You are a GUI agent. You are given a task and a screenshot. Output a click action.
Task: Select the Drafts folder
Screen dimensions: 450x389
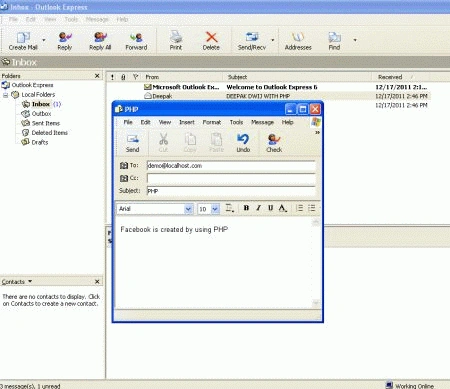(x=40, y=142)
